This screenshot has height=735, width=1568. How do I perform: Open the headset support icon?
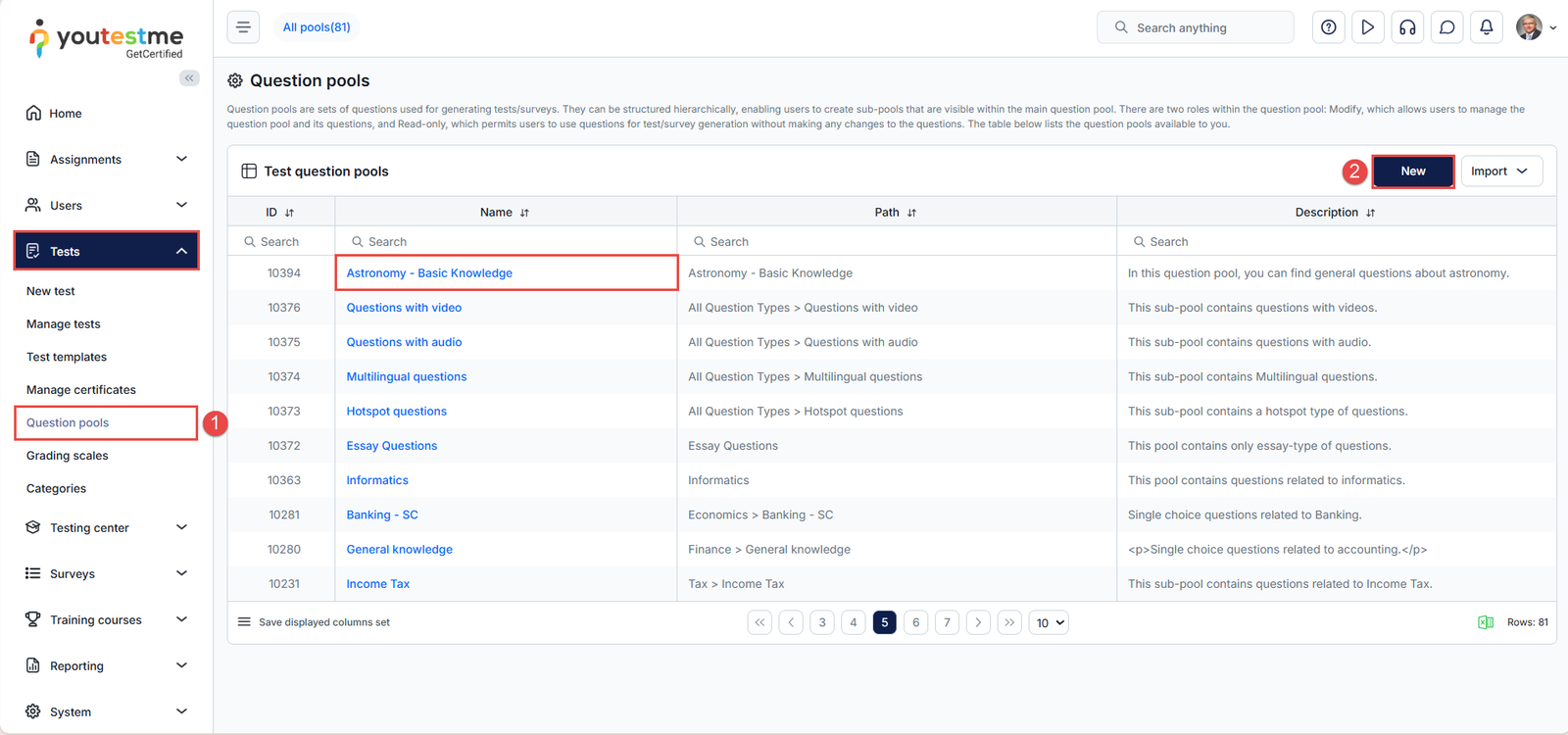[x=1407, y=27]
